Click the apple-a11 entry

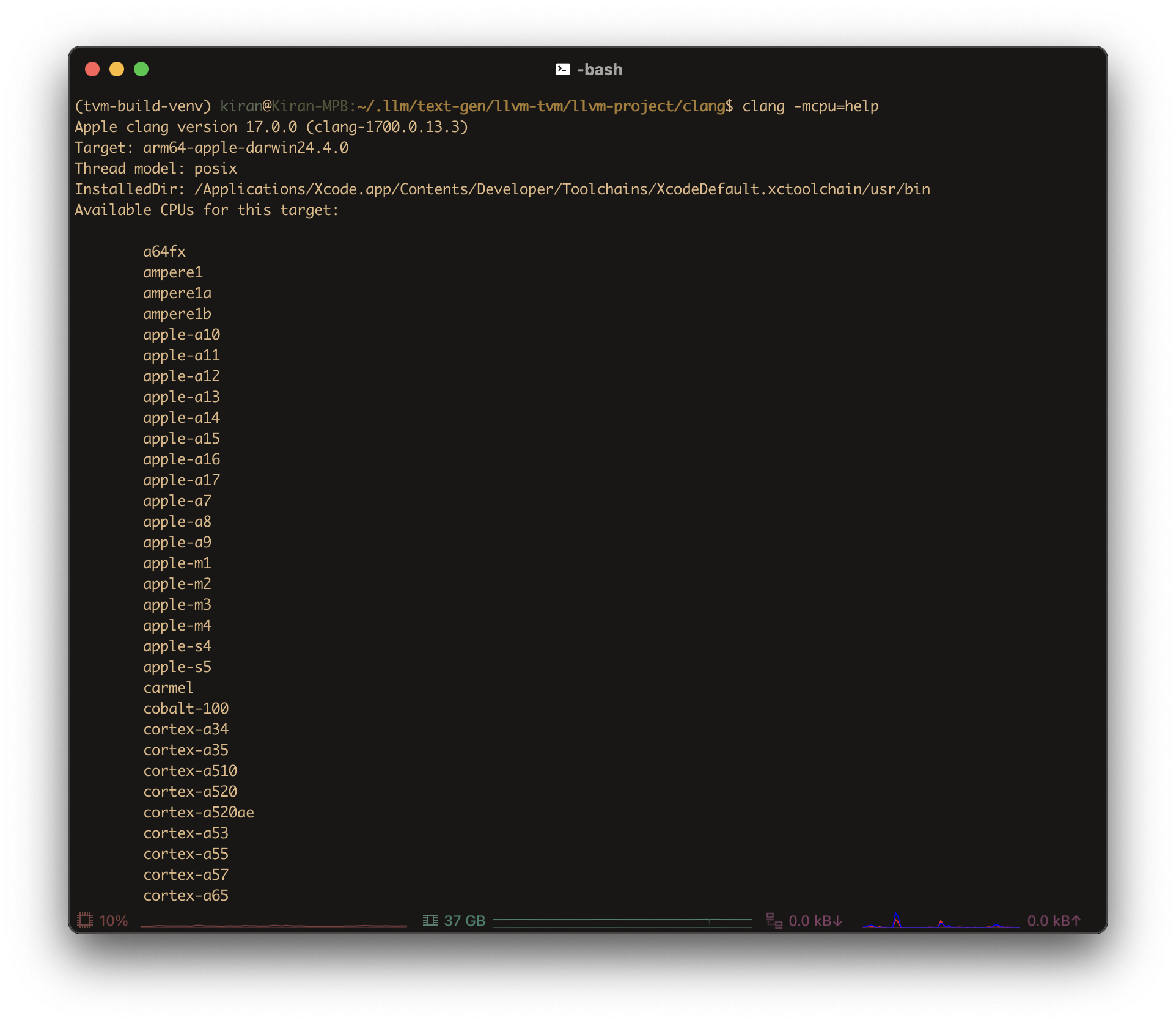click(x=182, y=356)
